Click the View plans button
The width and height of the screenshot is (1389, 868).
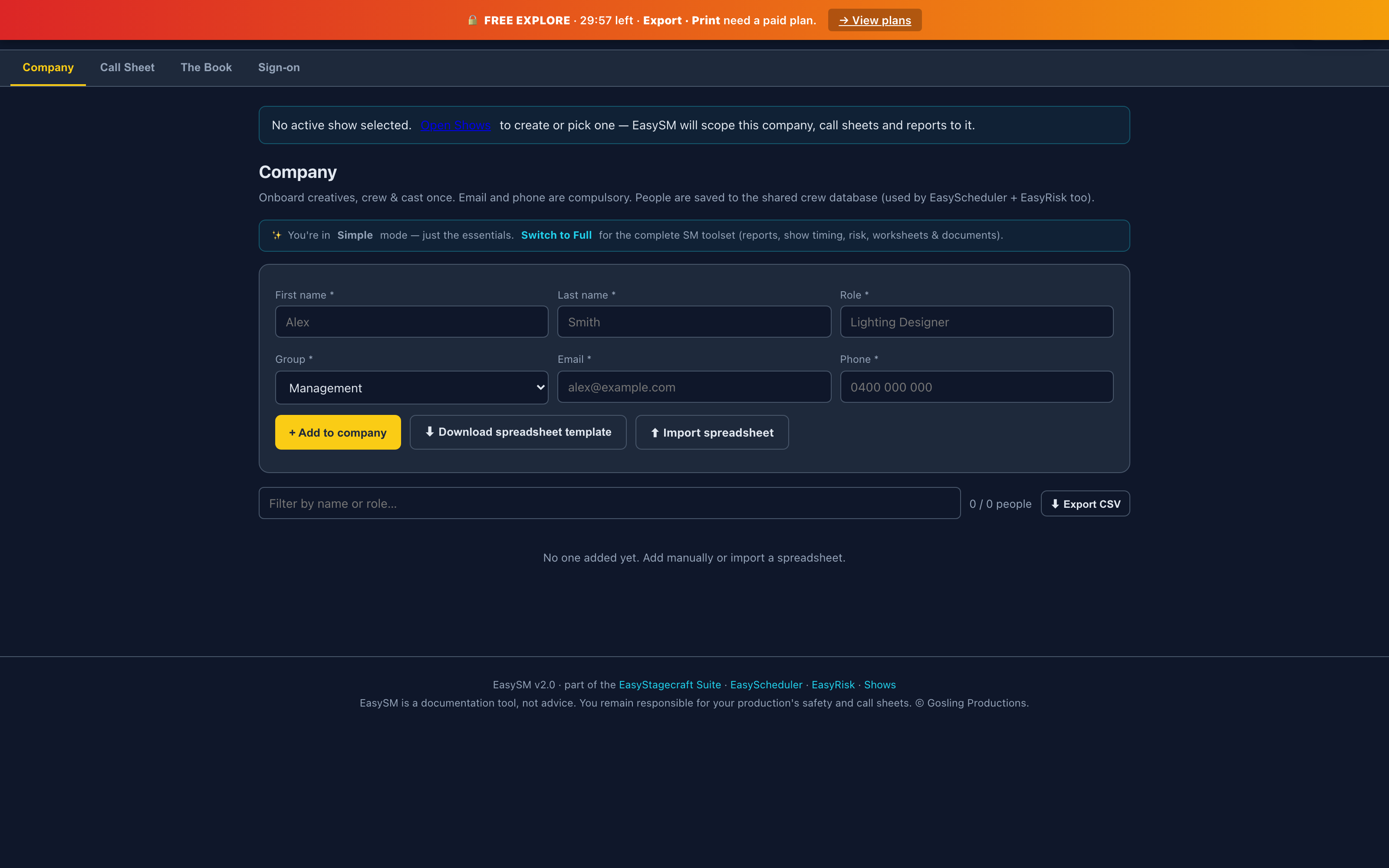[x=875, y=20]
